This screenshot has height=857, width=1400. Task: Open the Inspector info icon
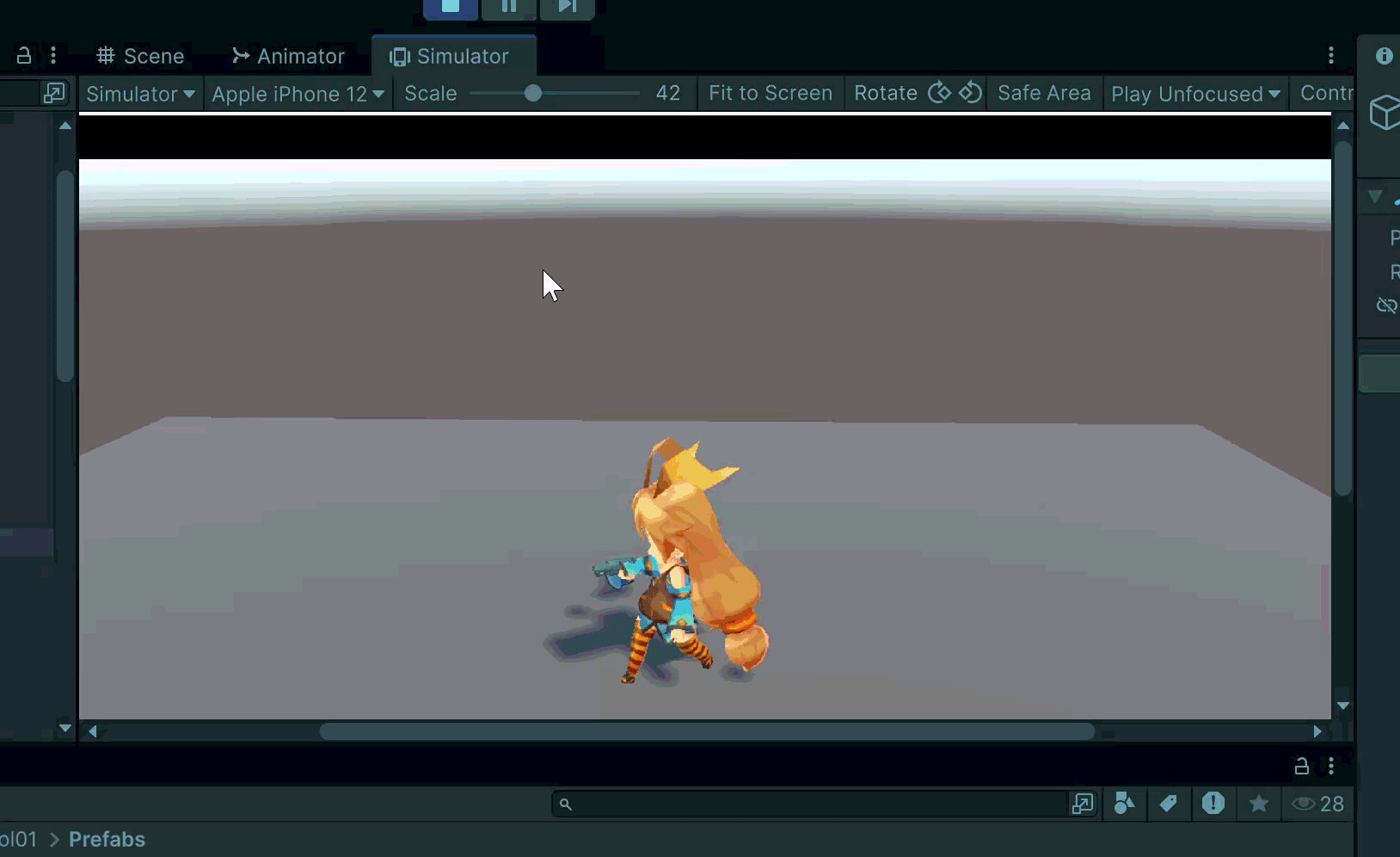pos(1385,56)
